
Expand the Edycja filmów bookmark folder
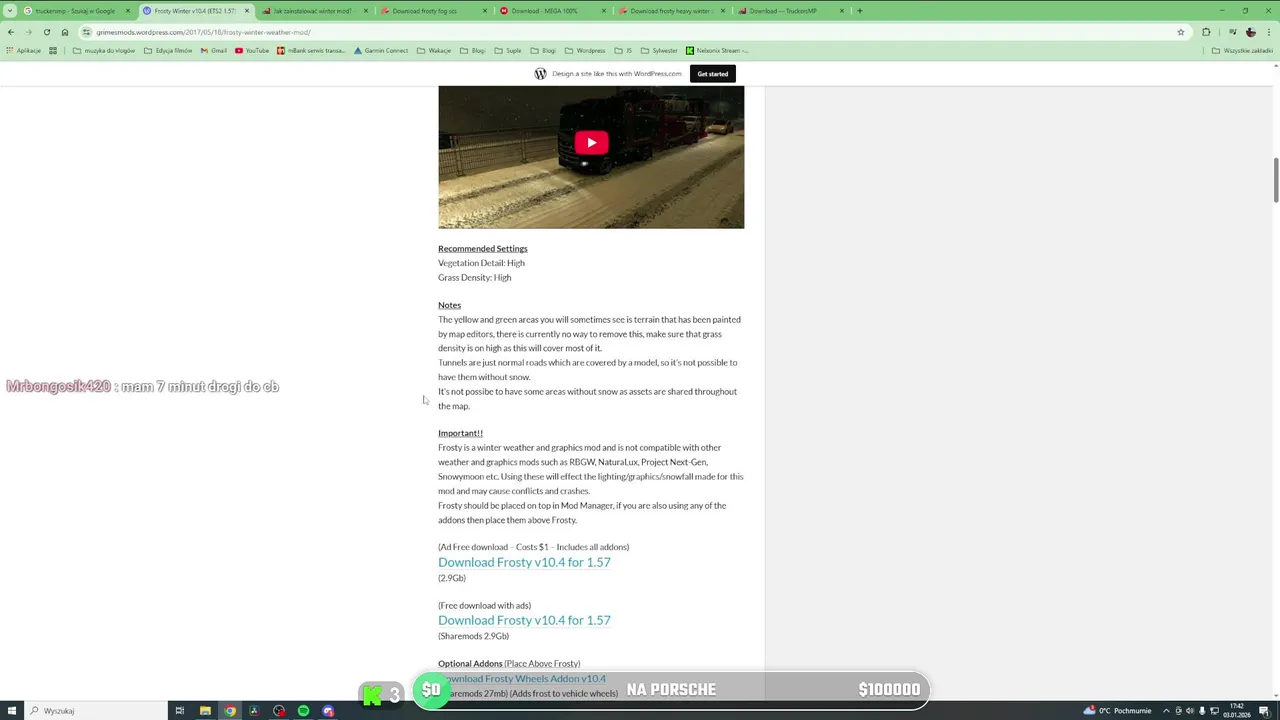[168, 50]
